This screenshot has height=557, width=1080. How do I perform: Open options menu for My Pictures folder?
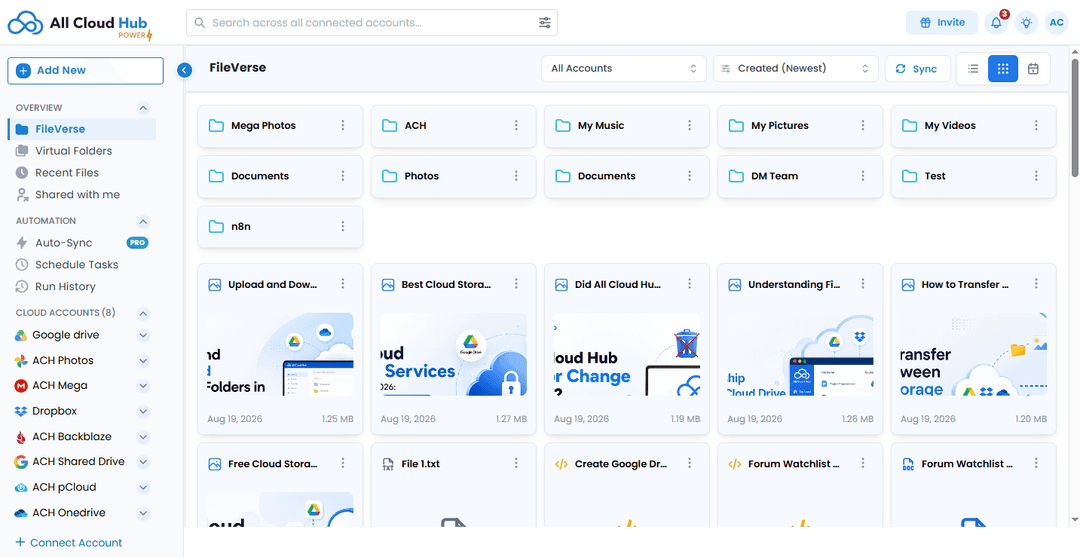(x=863, y=125)
